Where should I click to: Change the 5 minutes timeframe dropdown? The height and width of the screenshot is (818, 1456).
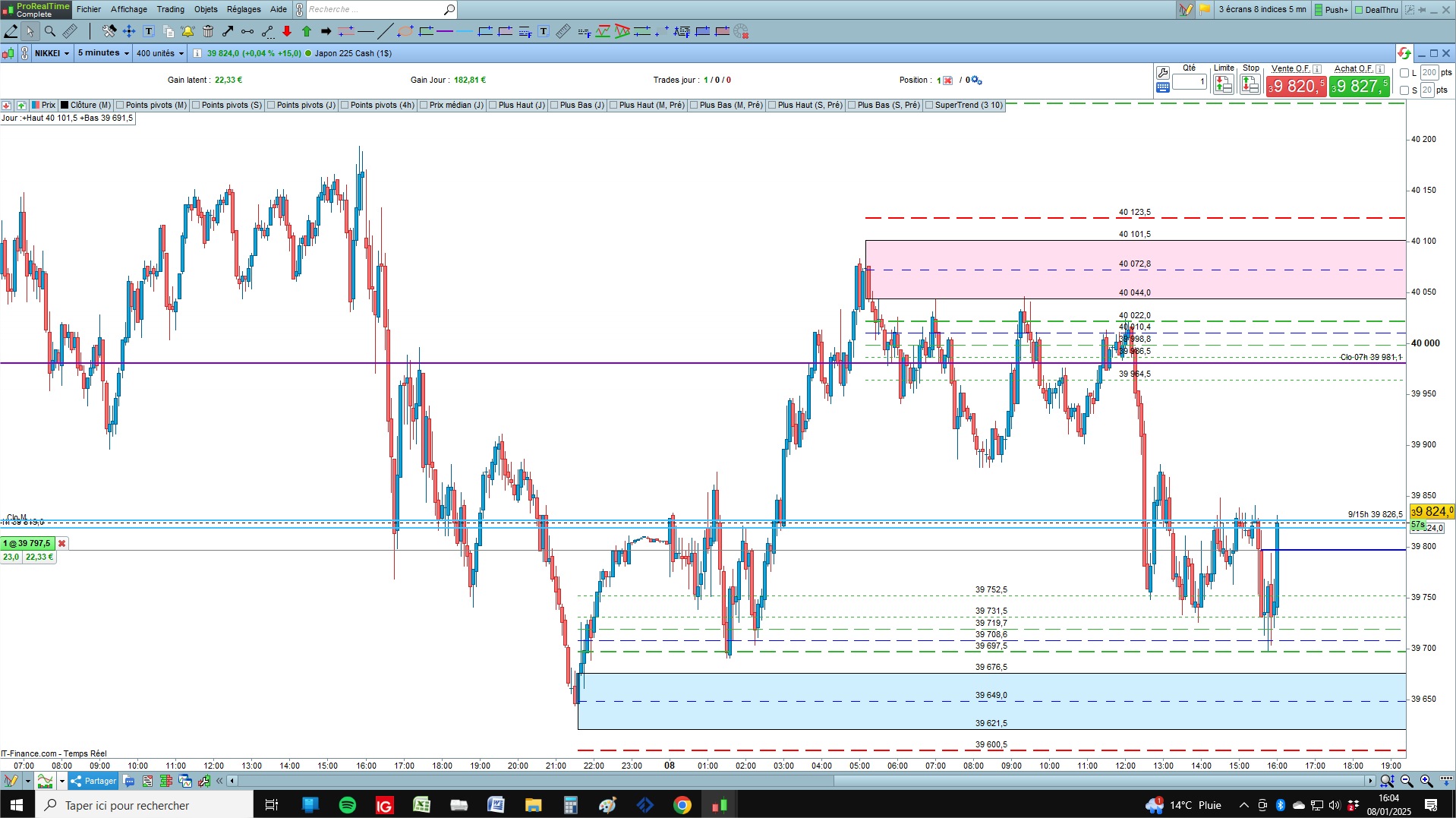point(103,53)
